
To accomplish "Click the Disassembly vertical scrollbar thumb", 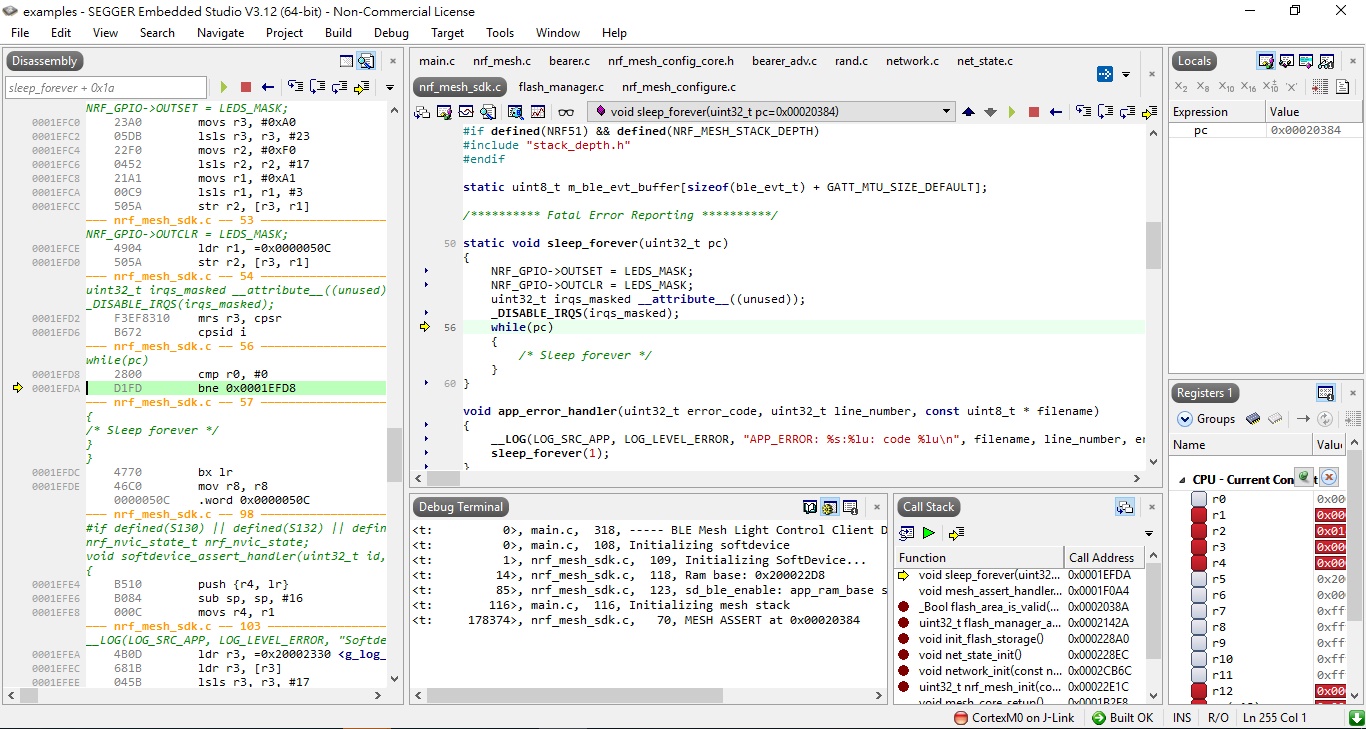I will coord(394,455).
